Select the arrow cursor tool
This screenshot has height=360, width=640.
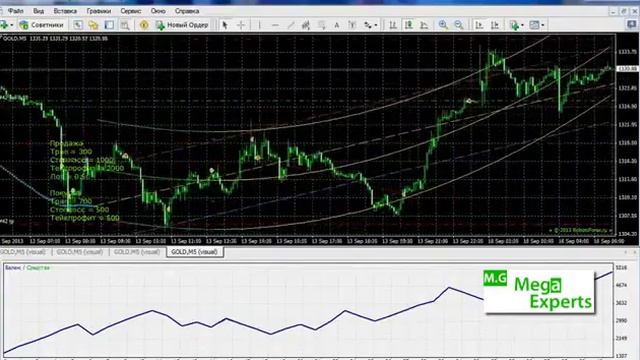coord(224,25)
